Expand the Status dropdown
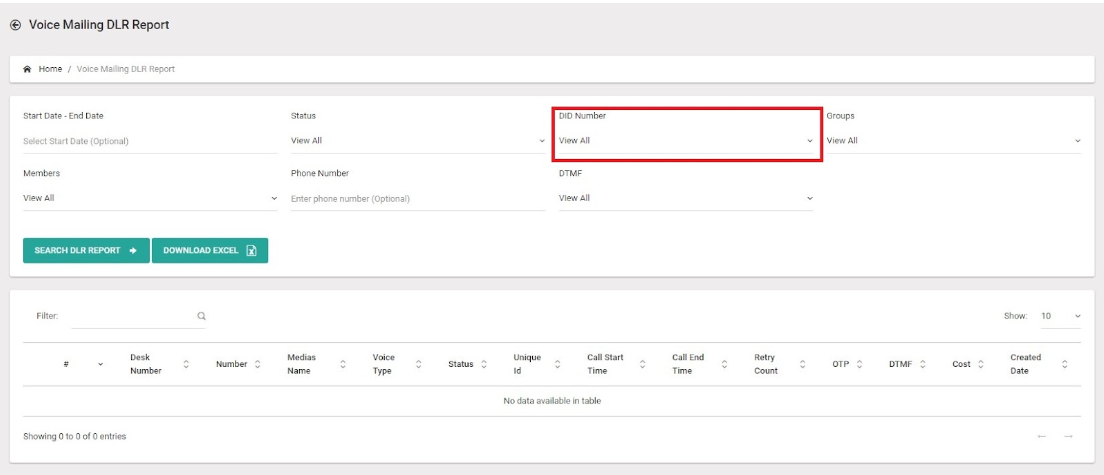 (x=418, y=141)
